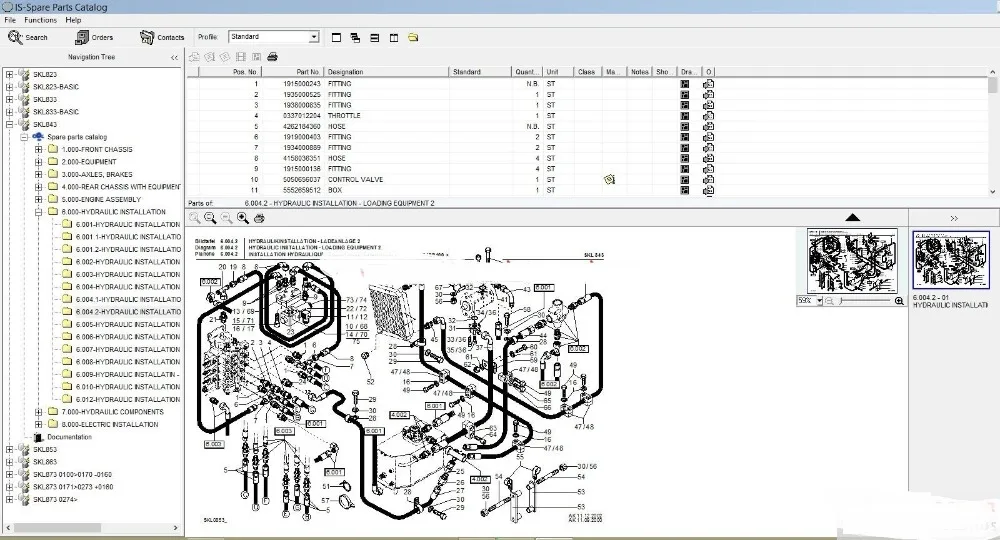Expand the SKL873 0274> tree node
The width and height of the screenshot is (1000, 540).
tap(10, 499)
